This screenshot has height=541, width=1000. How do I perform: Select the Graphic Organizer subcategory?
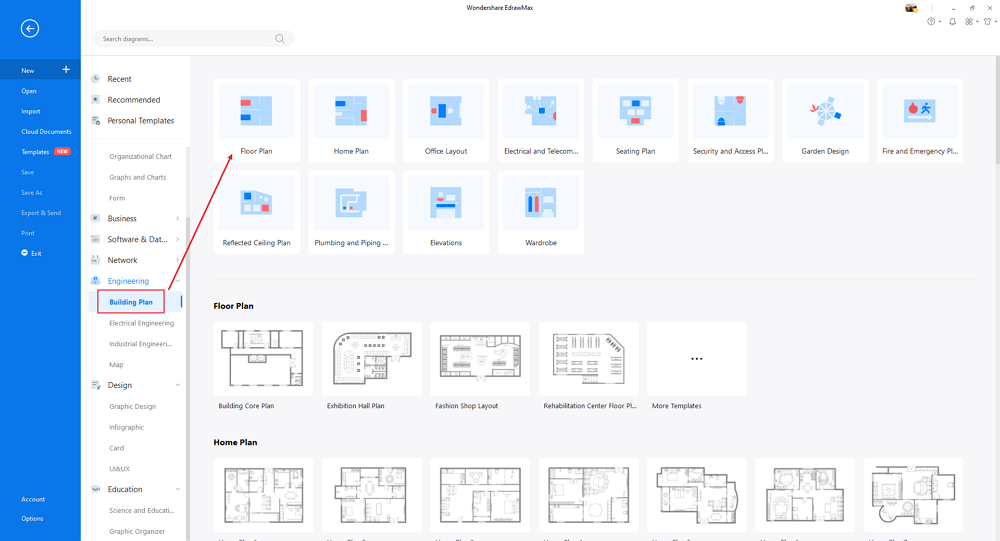coord(136,531)
